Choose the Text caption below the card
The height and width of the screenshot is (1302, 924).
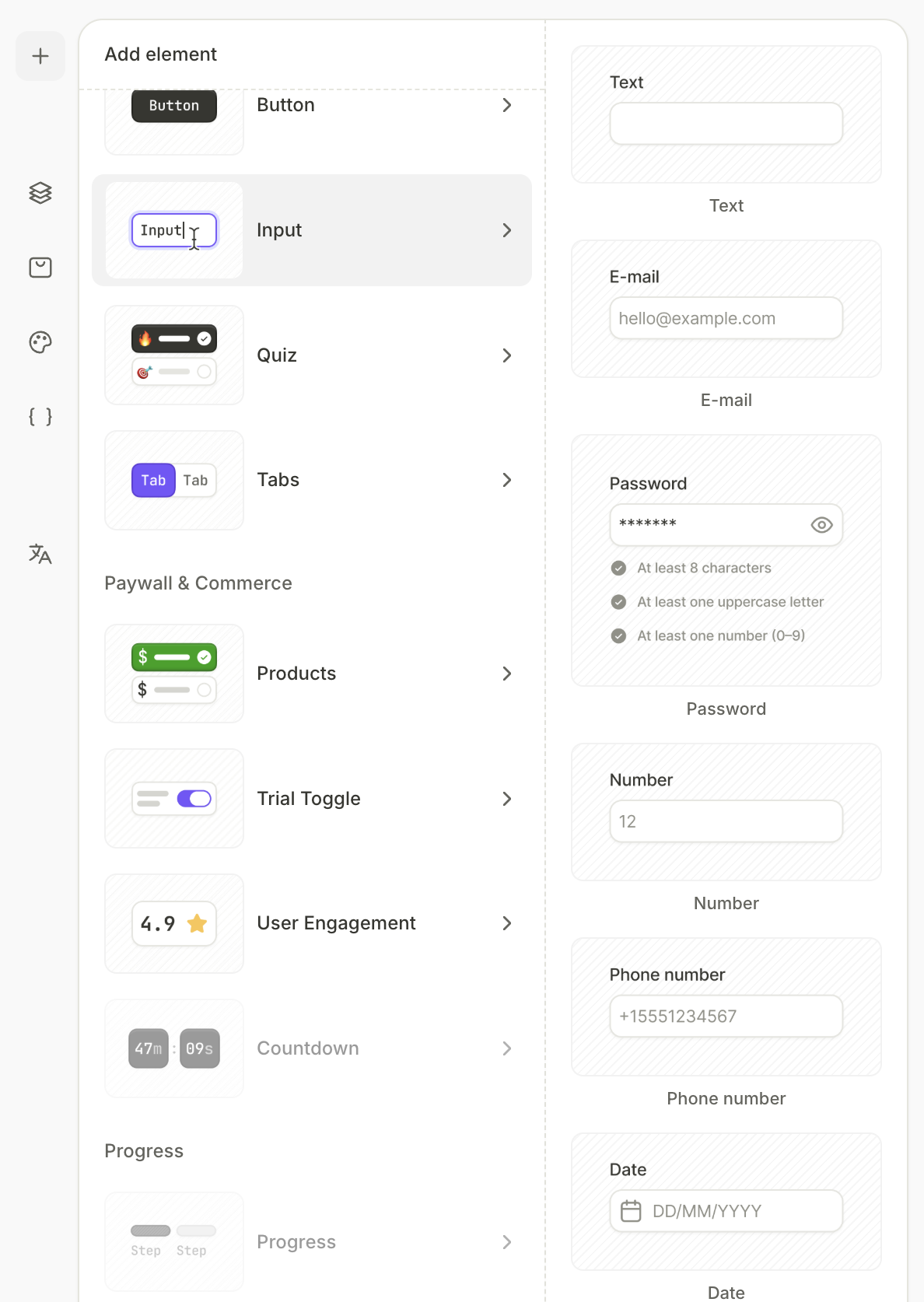tap(726, 205)
